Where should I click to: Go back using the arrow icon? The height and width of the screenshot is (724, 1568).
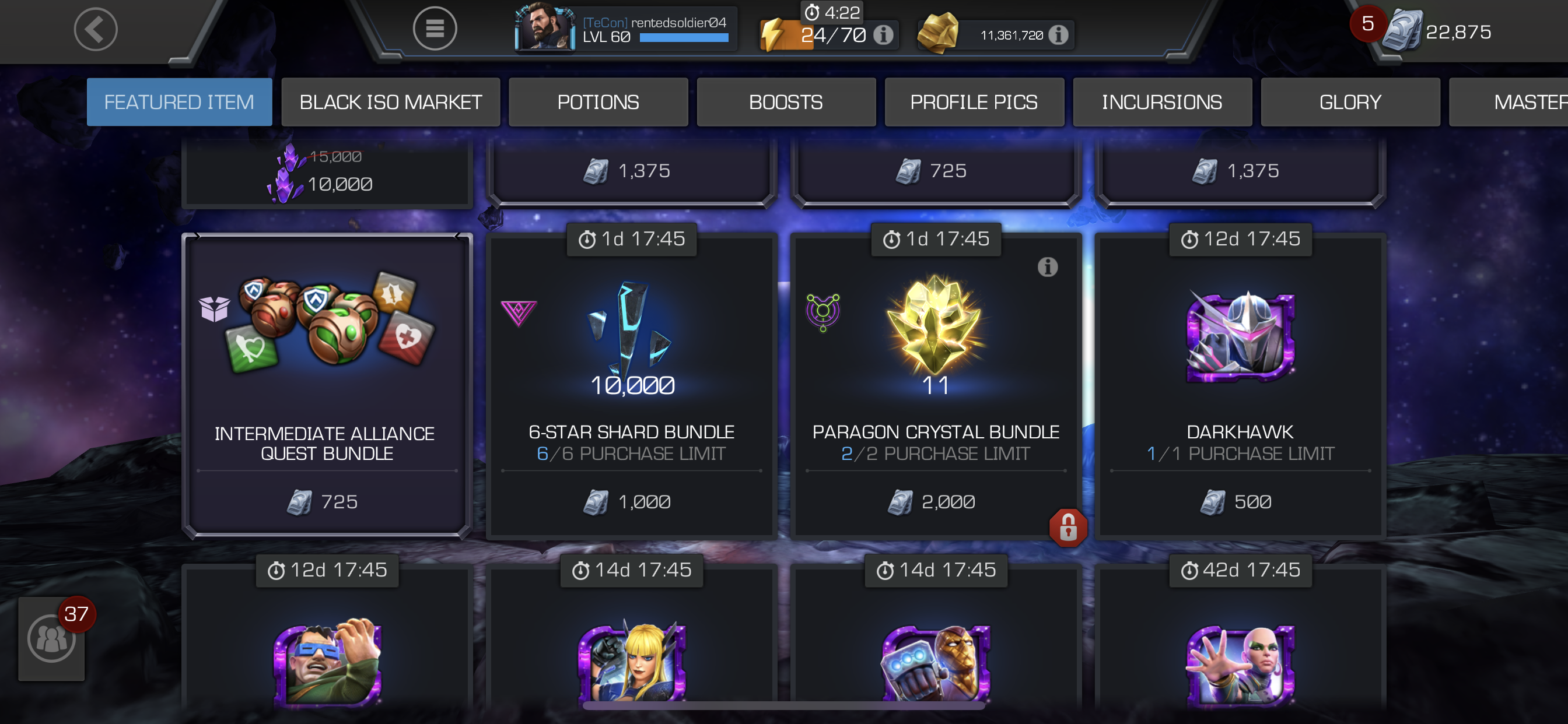click(96, 29)
